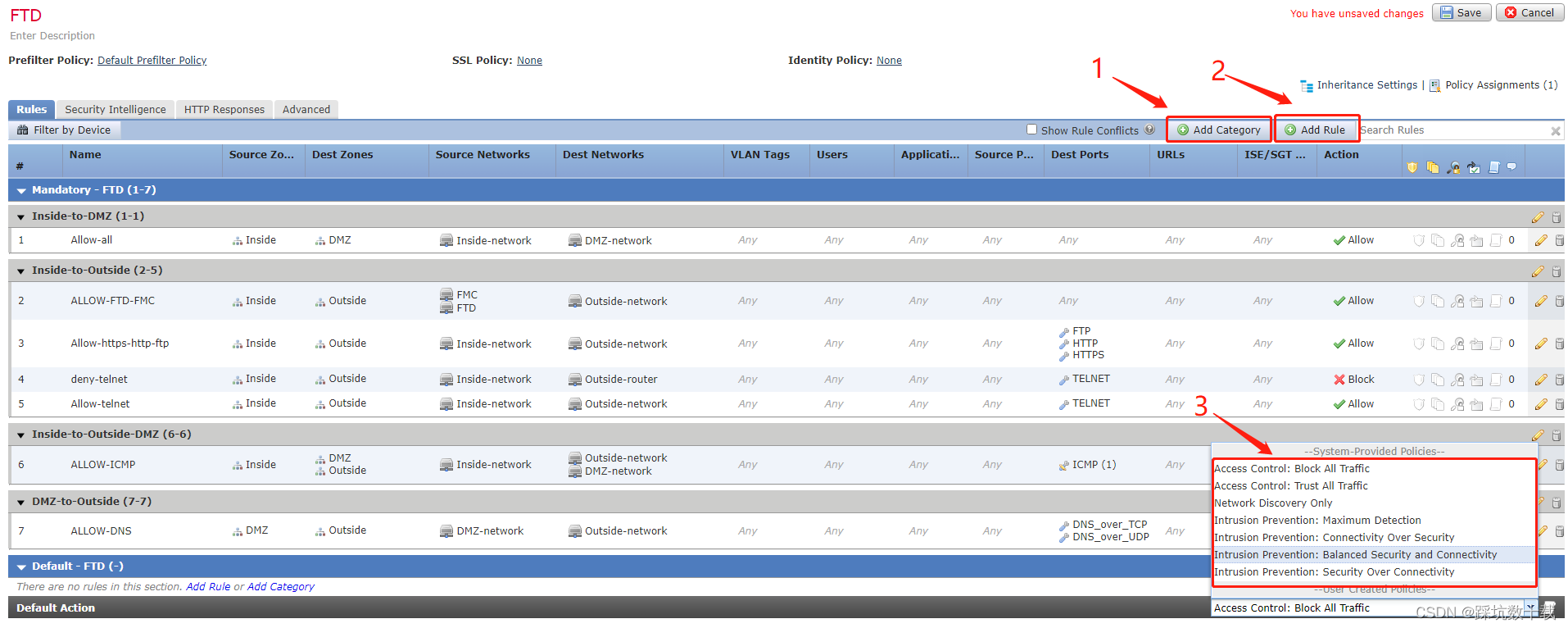Delete the Inside-to-DMZ category
This screenshot has width=1568, height=628.
(x=1556, y=217)
